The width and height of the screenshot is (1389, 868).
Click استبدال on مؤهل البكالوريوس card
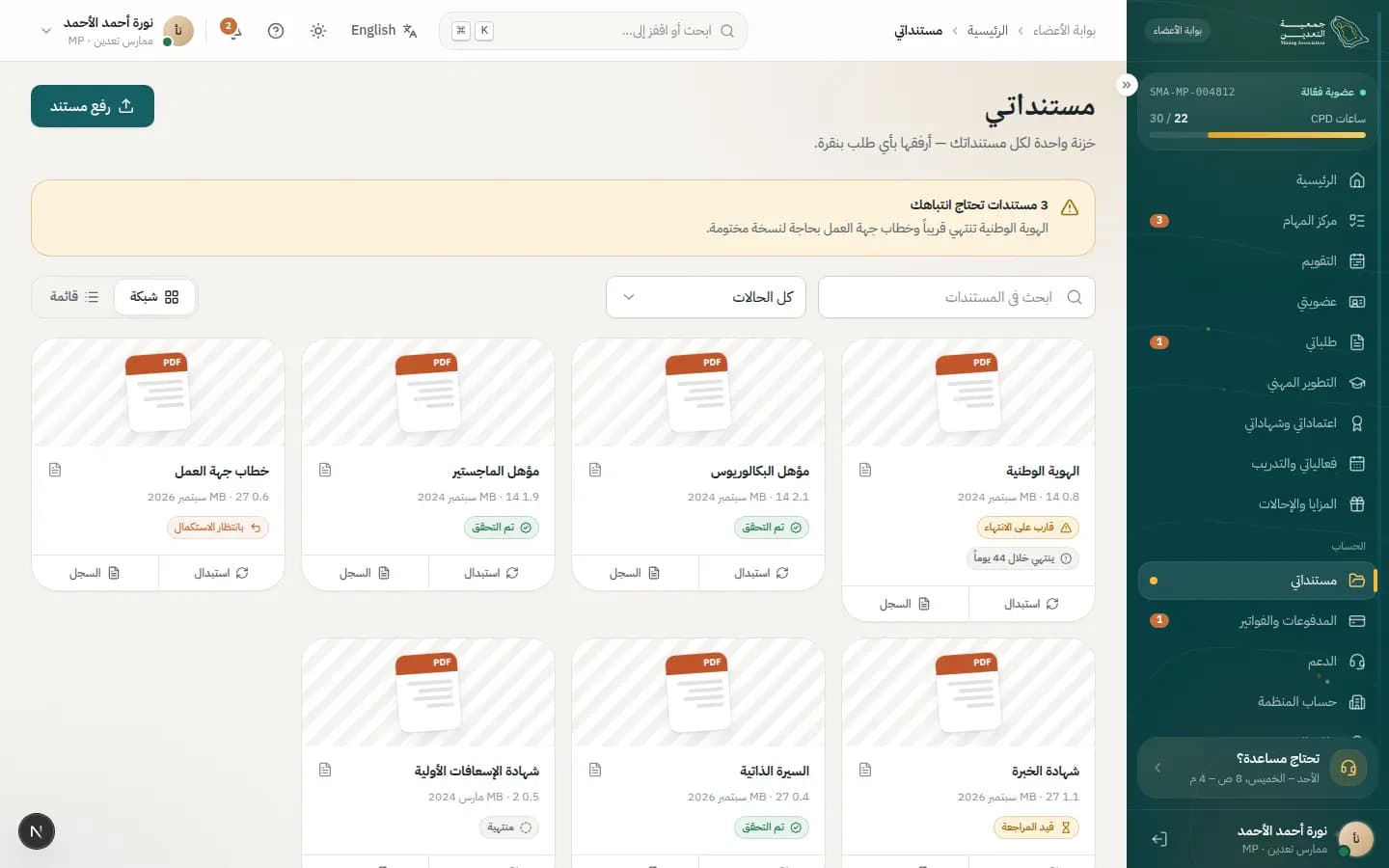coord(761,573)
